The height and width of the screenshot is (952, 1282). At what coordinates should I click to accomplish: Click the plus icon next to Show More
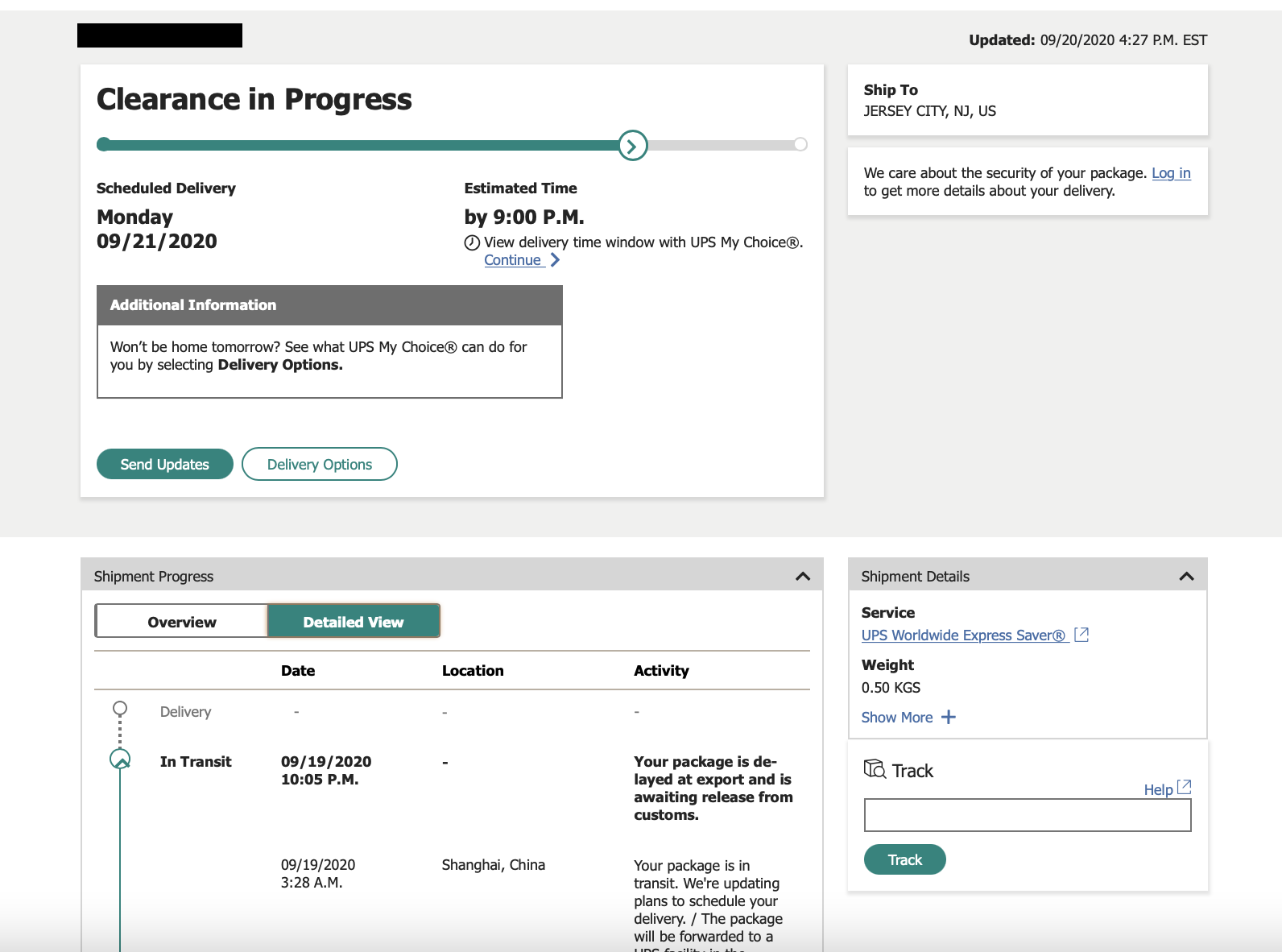tap(949, 717)
